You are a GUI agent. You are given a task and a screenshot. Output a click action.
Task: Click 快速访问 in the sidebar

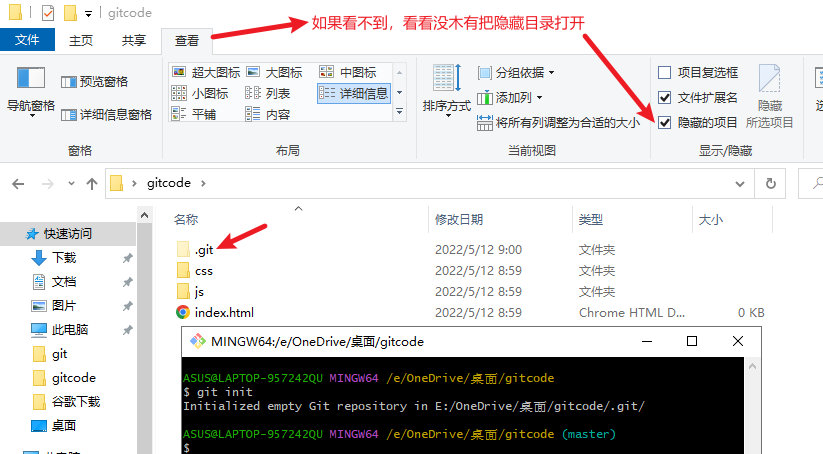click(67, 234)
